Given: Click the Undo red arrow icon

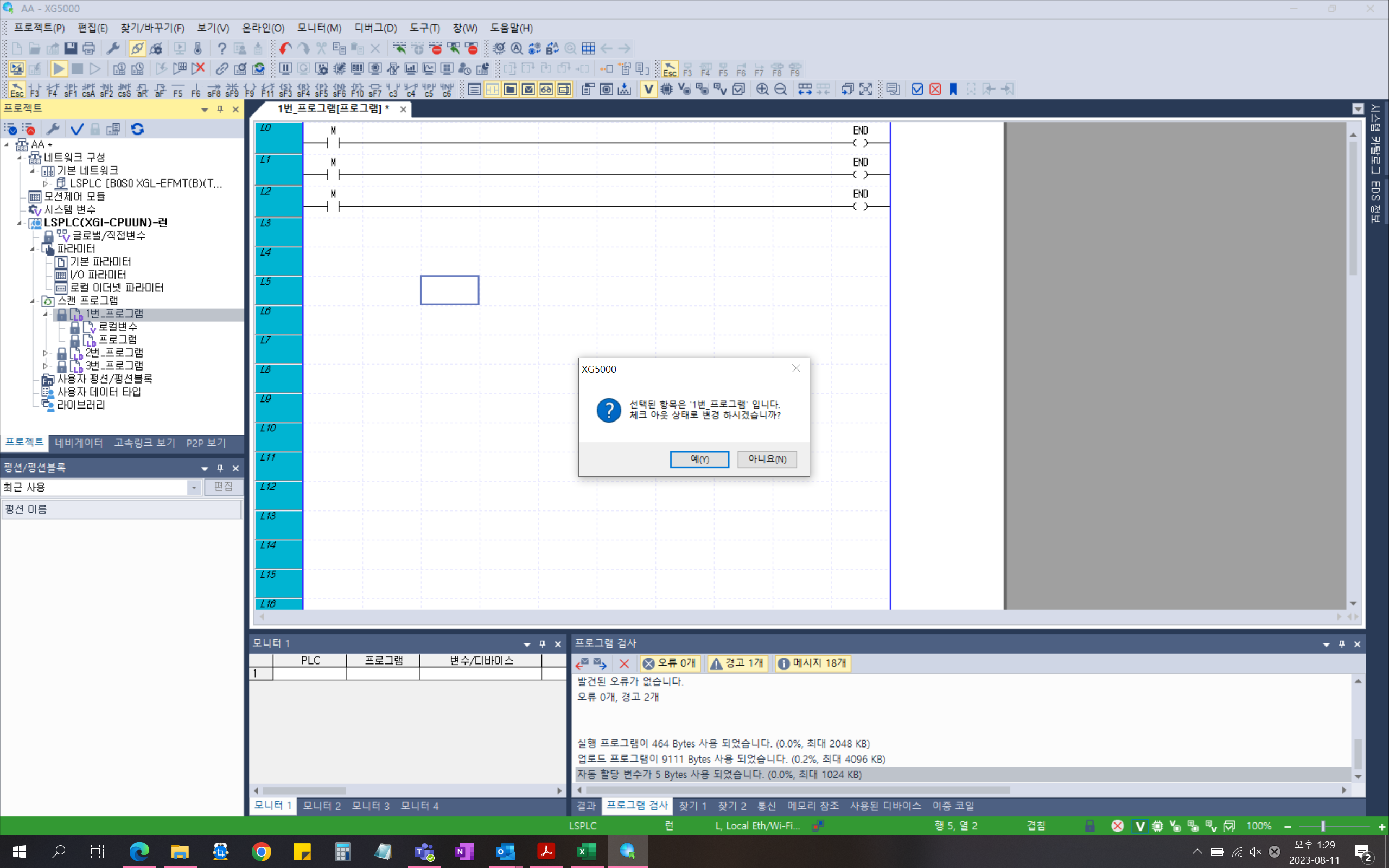Looking at the screenshot, I should 285,49.
